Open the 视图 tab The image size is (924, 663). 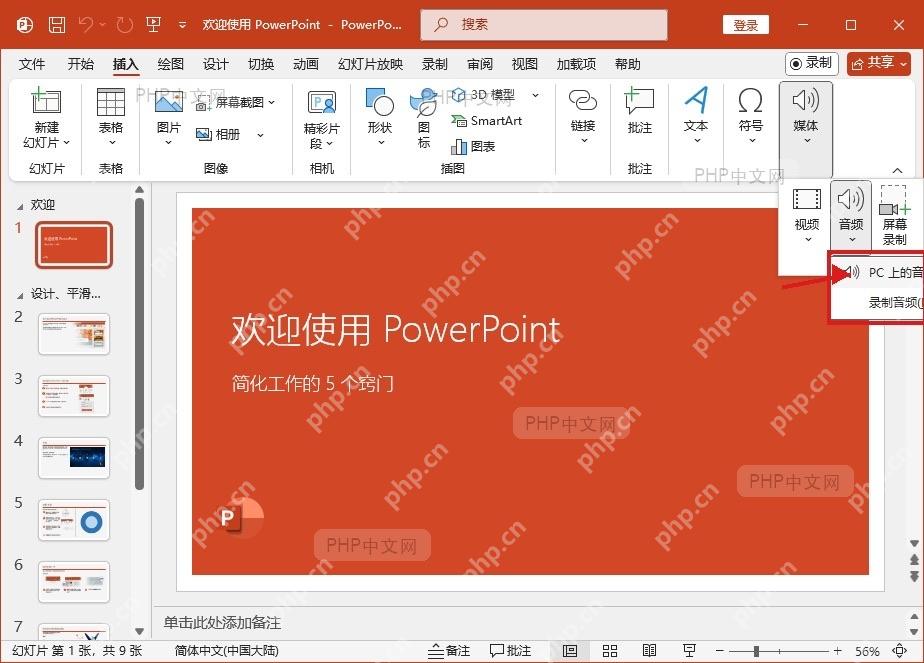tap(524, 64)
